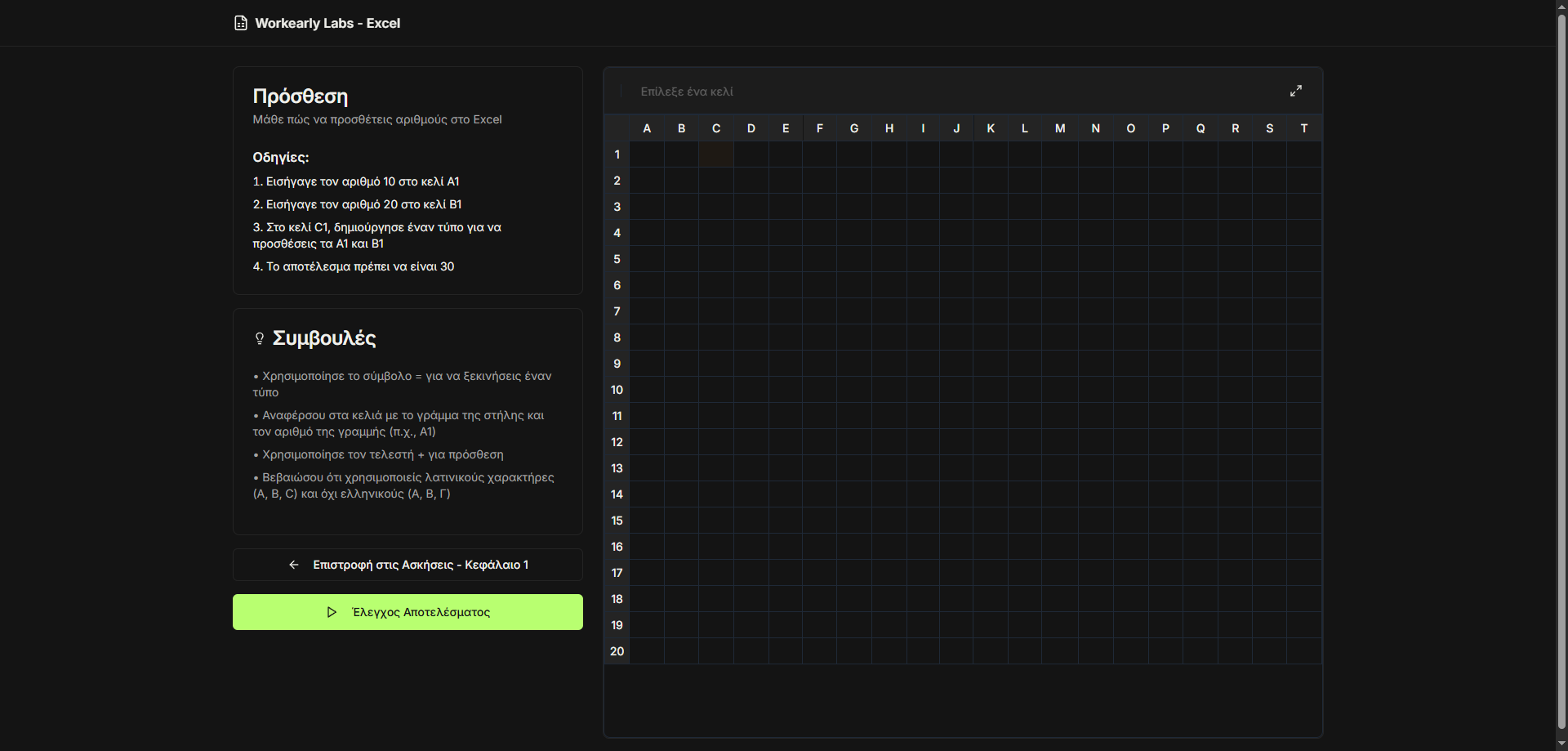Viewport: 1568px width, 751px height.
Task: Click row header 10
Action: [x=617, y=390]
